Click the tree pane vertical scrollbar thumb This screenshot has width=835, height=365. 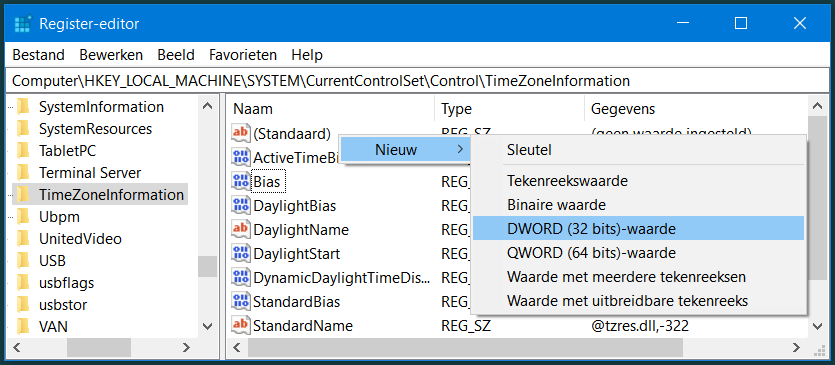207,266
